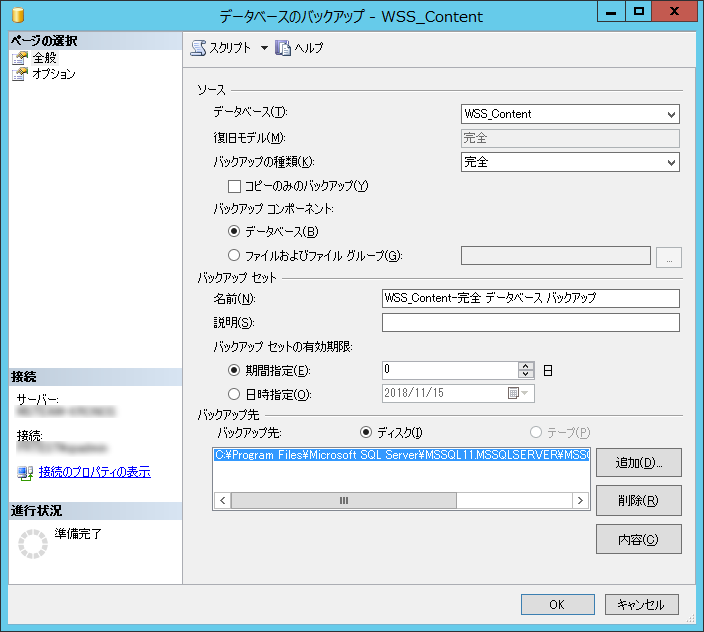This screenshot has width=704, height=632.
Task: Select the オプション page
Action: coord(54,74)
